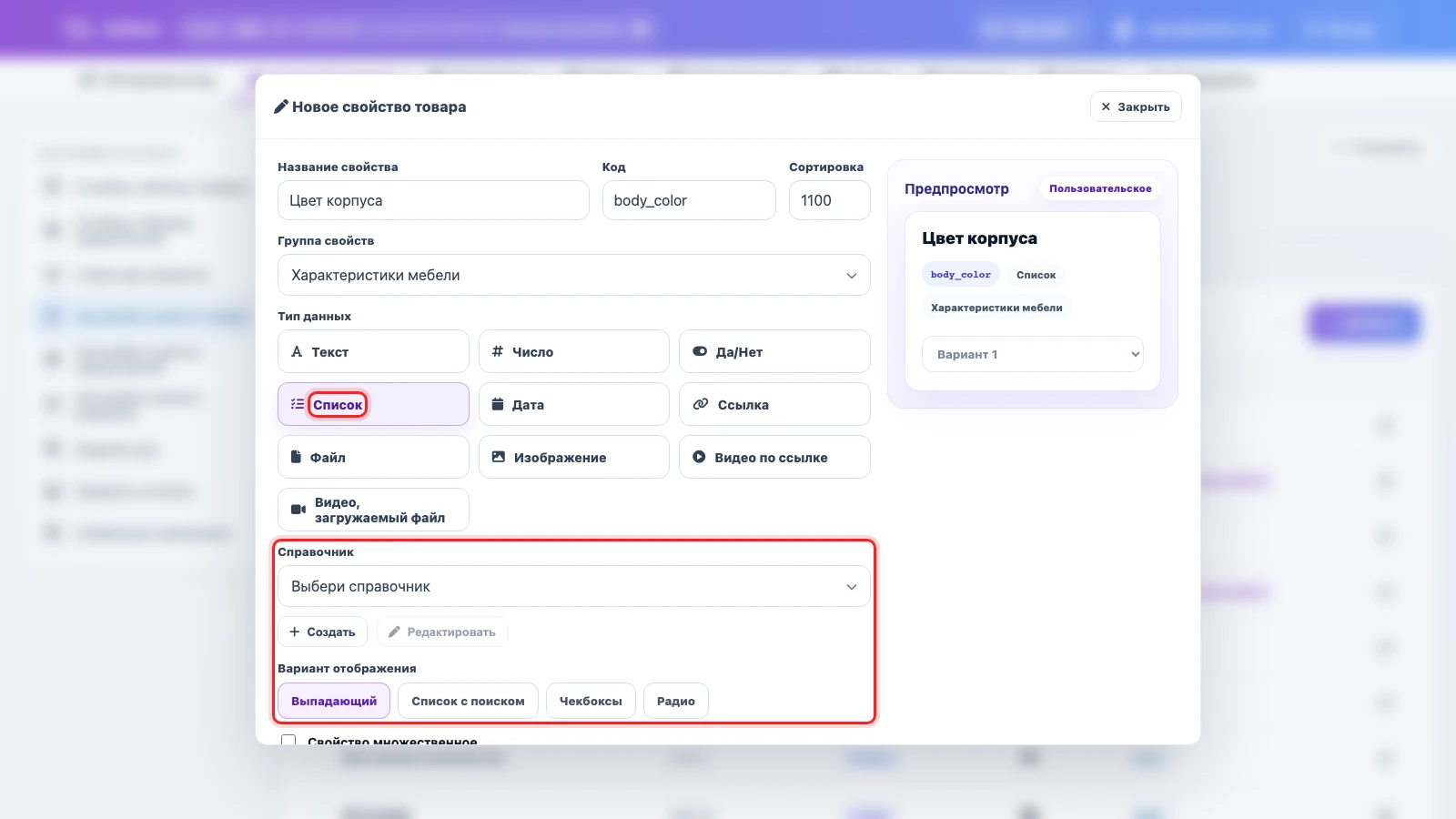Switch display variant to Радио
1456x819 pixels.
676,701
